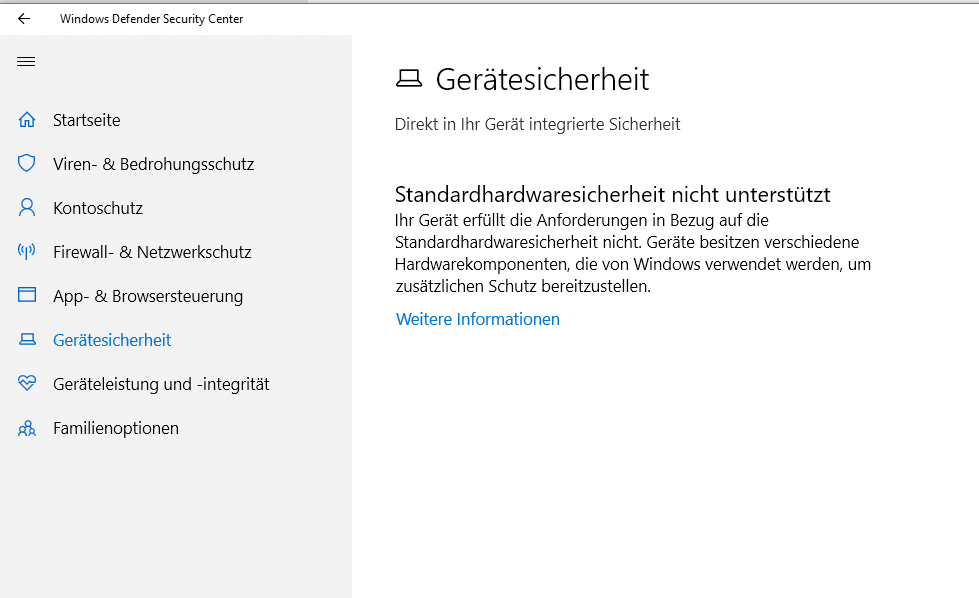The height and width of the screenshot is (598, 979).
Task: Open Geräteleistung und -integrität page
Action: coord(161,385)
